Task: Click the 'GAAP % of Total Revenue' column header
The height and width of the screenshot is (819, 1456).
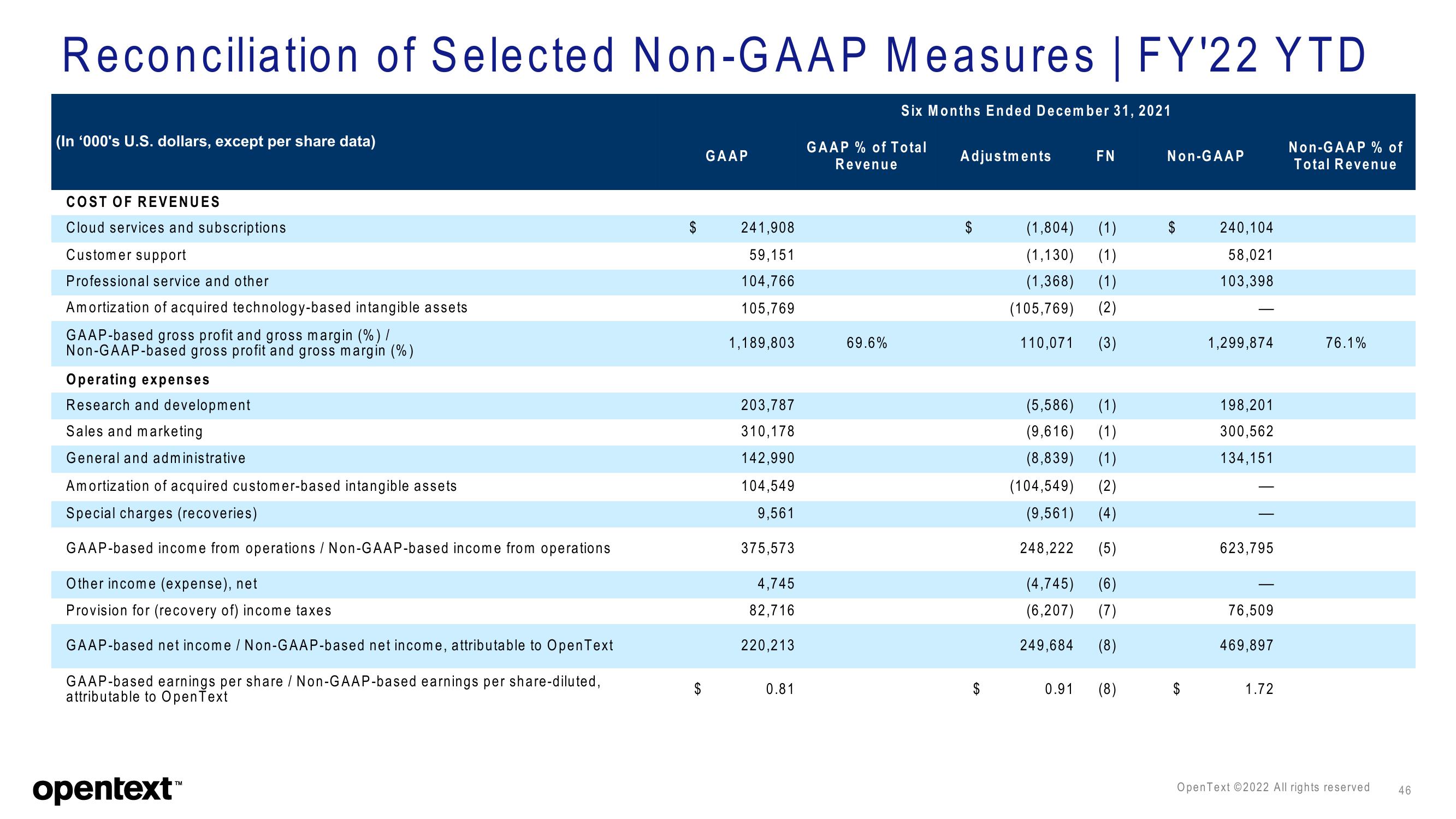Action: [x=867, y=156]
